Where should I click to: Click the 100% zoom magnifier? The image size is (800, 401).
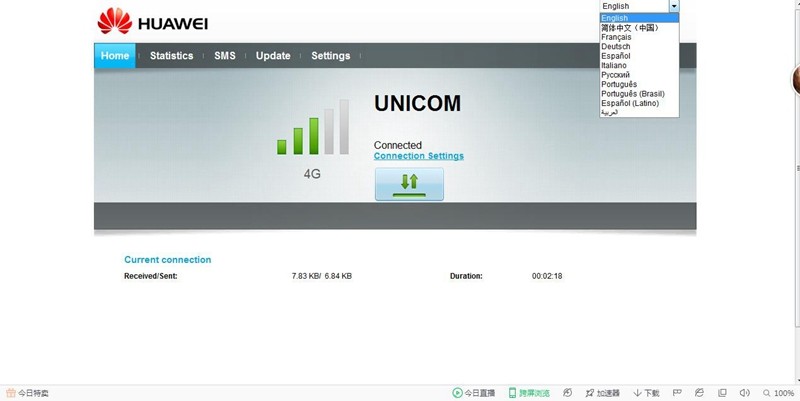click(766, 393)
